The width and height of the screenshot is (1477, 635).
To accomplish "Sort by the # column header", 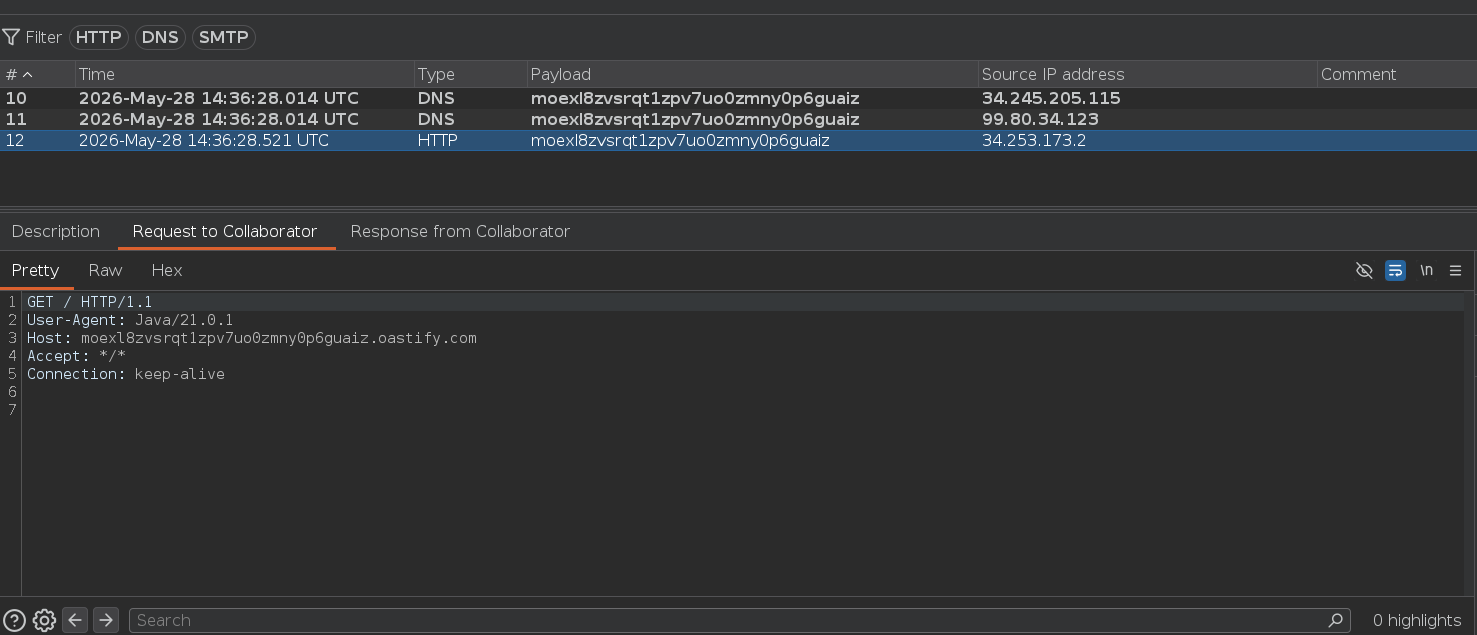I will [38, 74].
